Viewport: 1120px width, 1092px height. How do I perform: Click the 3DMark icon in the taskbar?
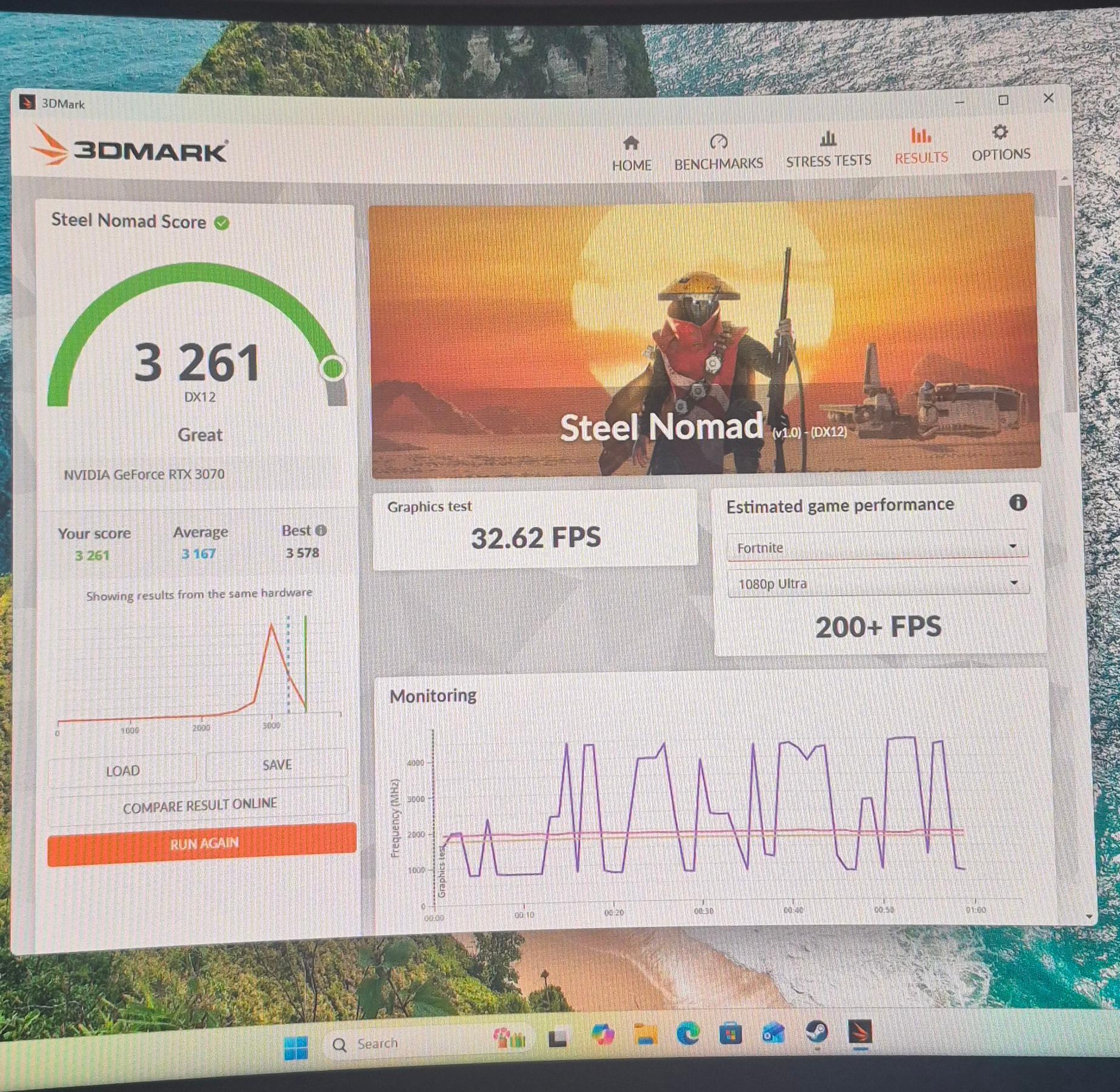[860, 1032]
